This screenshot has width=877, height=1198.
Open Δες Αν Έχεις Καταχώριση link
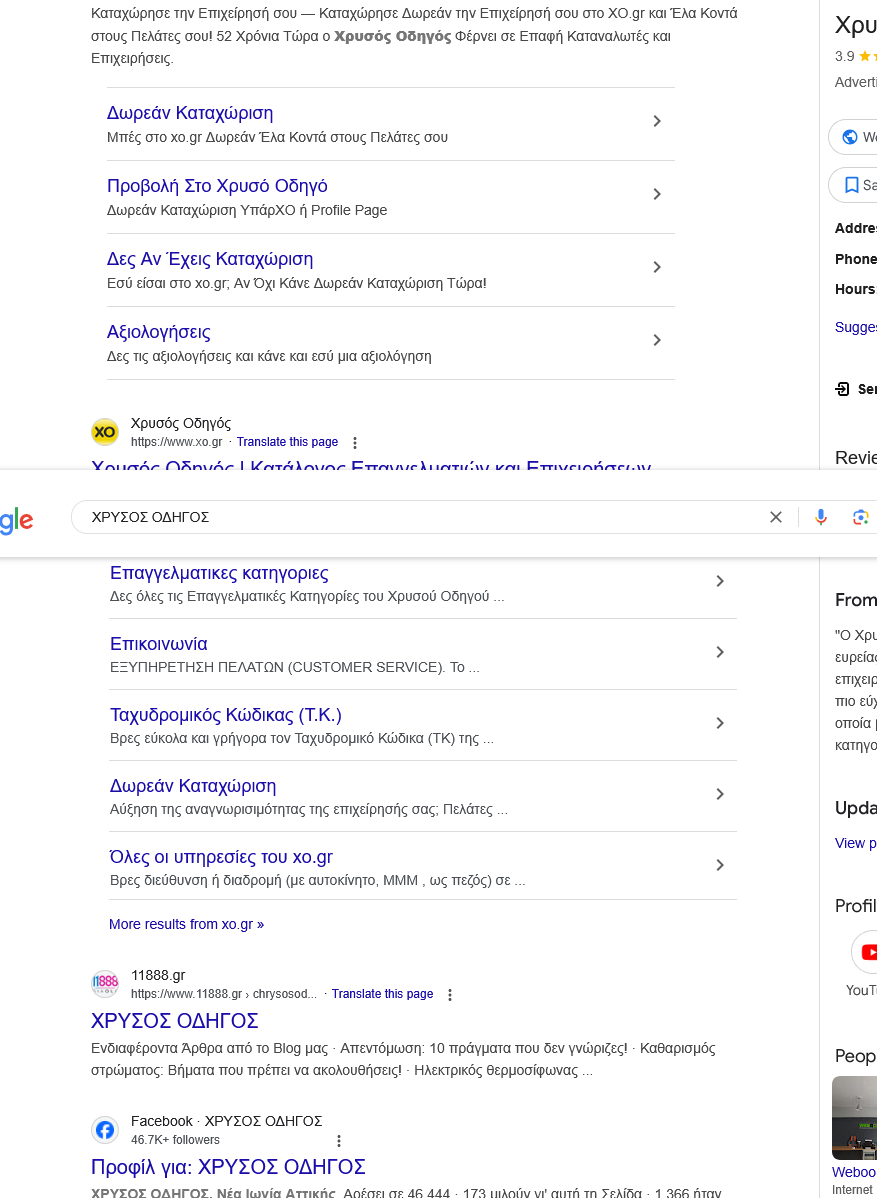210,259
